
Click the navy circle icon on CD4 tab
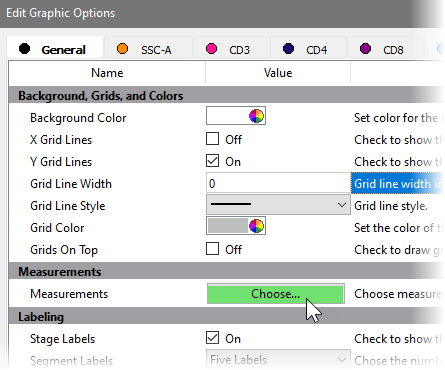click(x=288, y=49)
